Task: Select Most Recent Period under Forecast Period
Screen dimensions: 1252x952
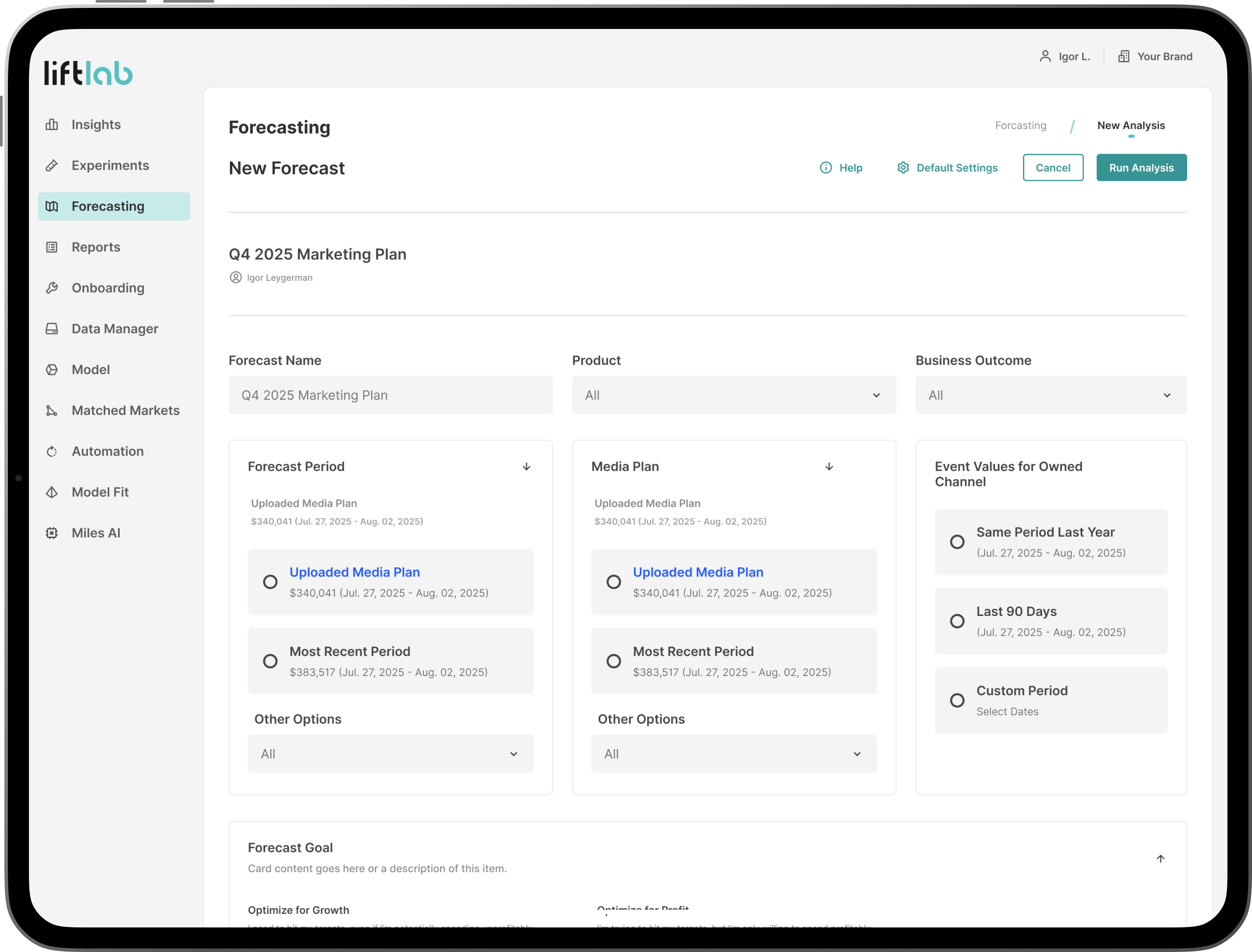Action: coord(270,661)
